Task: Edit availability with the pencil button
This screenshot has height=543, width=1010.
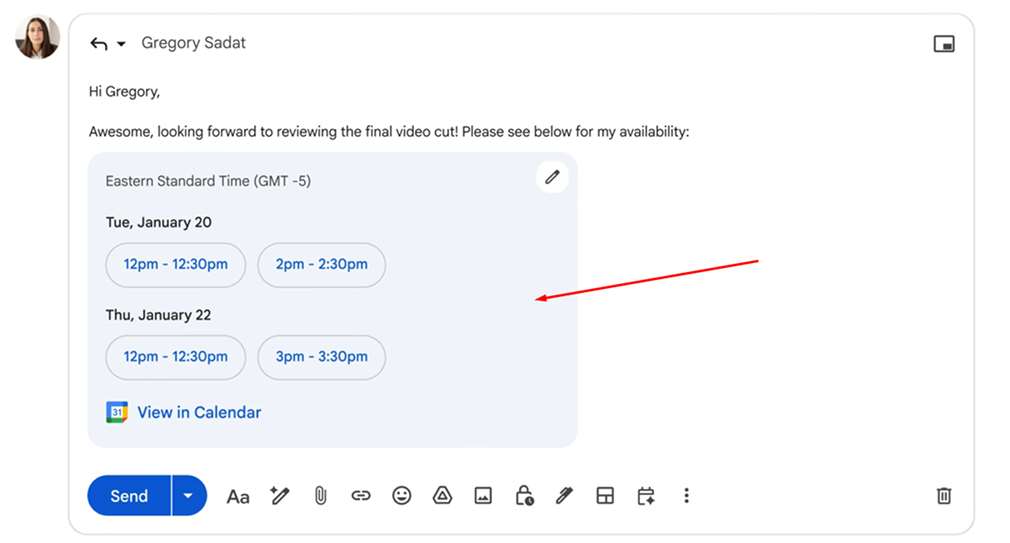Action: [552, 178]
